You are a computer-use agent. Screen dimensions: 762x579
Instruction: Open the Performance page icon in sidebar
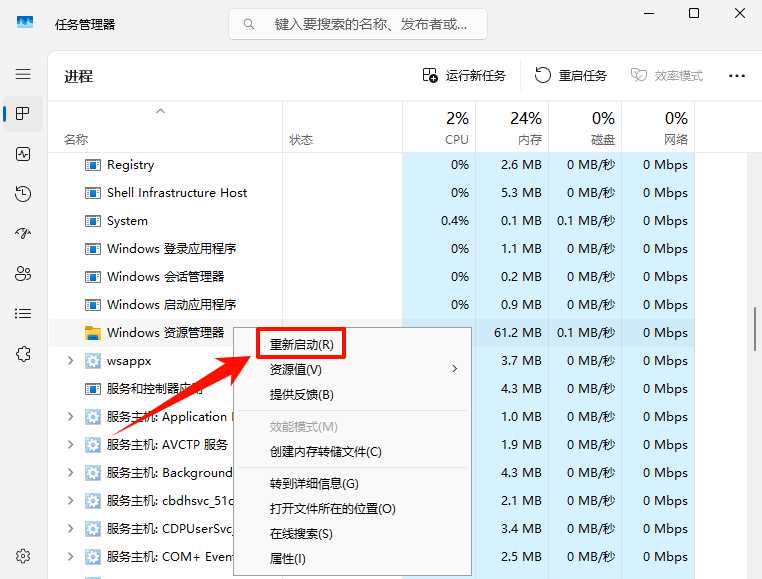click(23, 154)
